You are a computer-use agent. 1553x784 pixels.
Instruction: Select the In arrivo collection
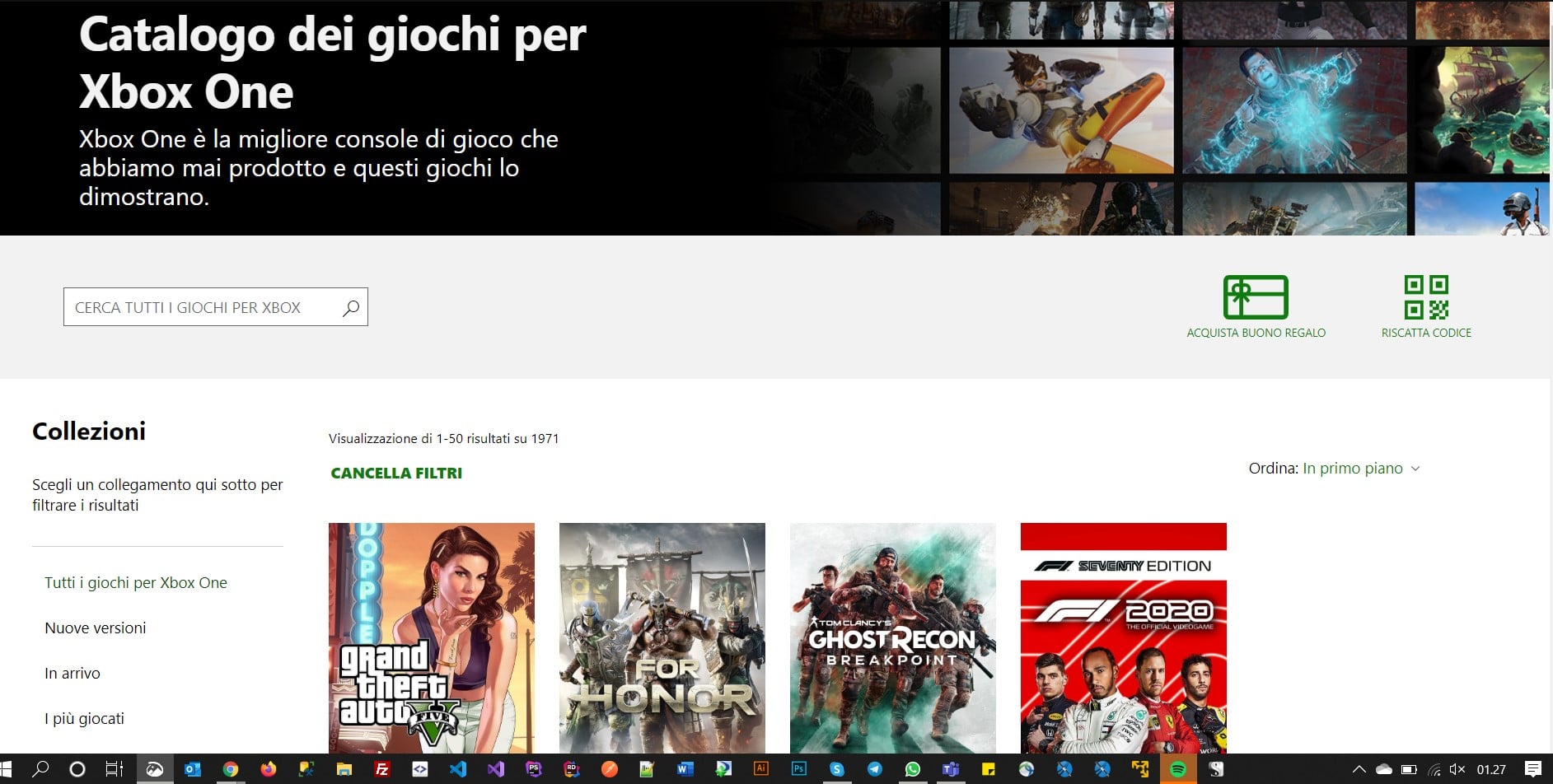click(x=73, y=673)
